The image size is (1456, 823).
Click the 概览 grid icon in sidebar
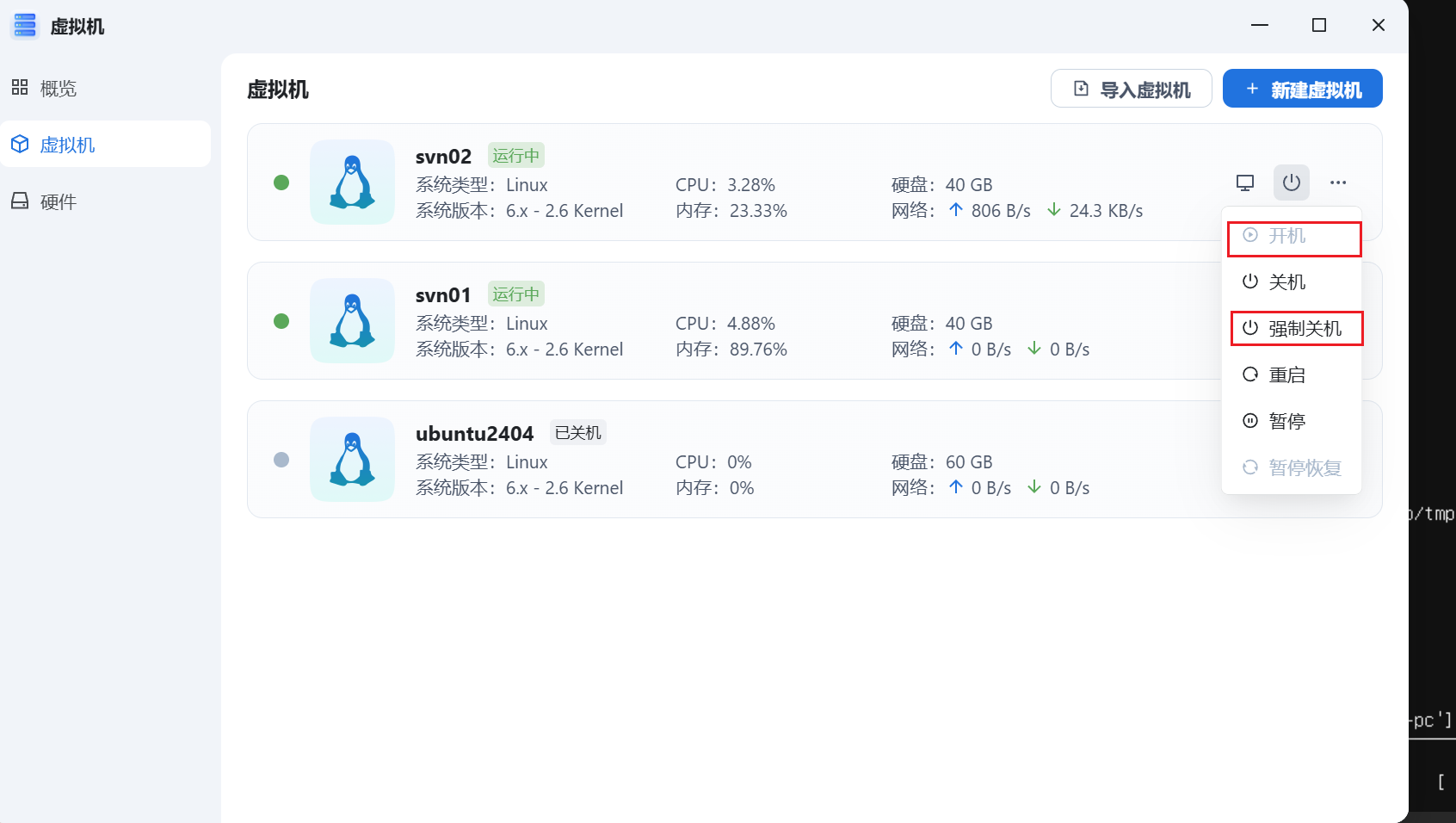20,87
